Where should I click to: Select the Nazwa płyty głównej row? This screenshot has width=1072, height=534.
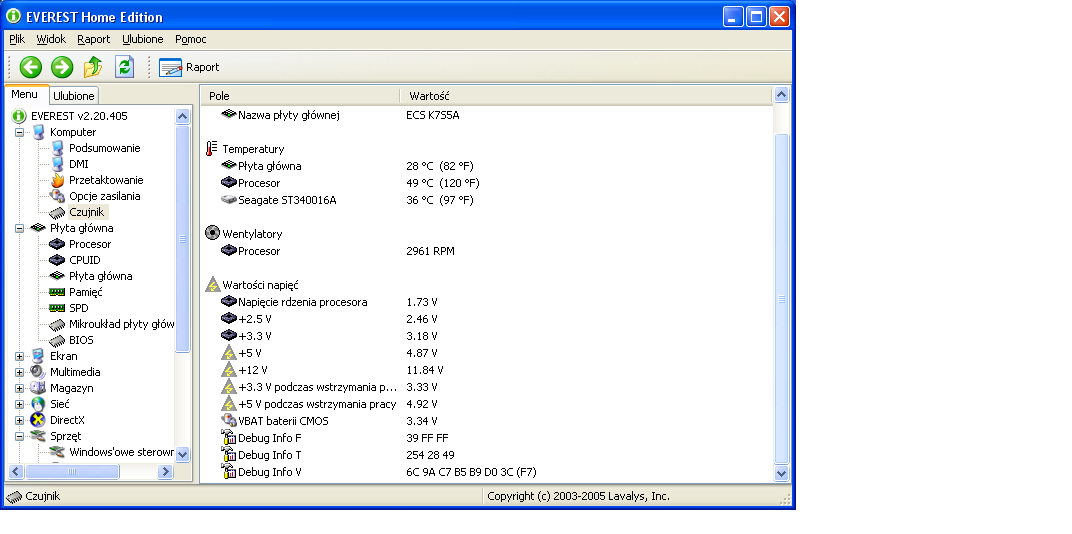tap(486, 115)
